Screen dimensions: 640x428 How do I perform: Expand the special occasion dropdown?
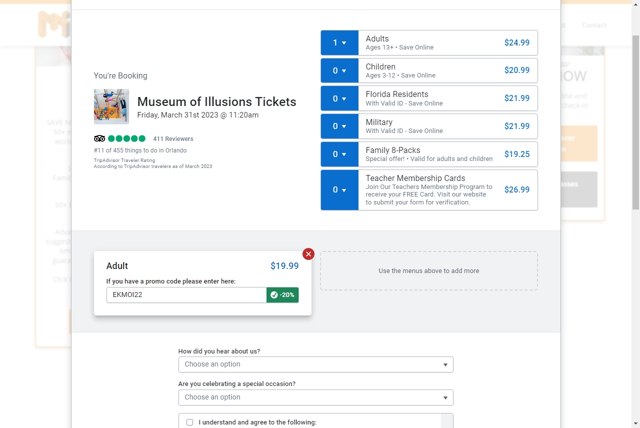[315, 397]
